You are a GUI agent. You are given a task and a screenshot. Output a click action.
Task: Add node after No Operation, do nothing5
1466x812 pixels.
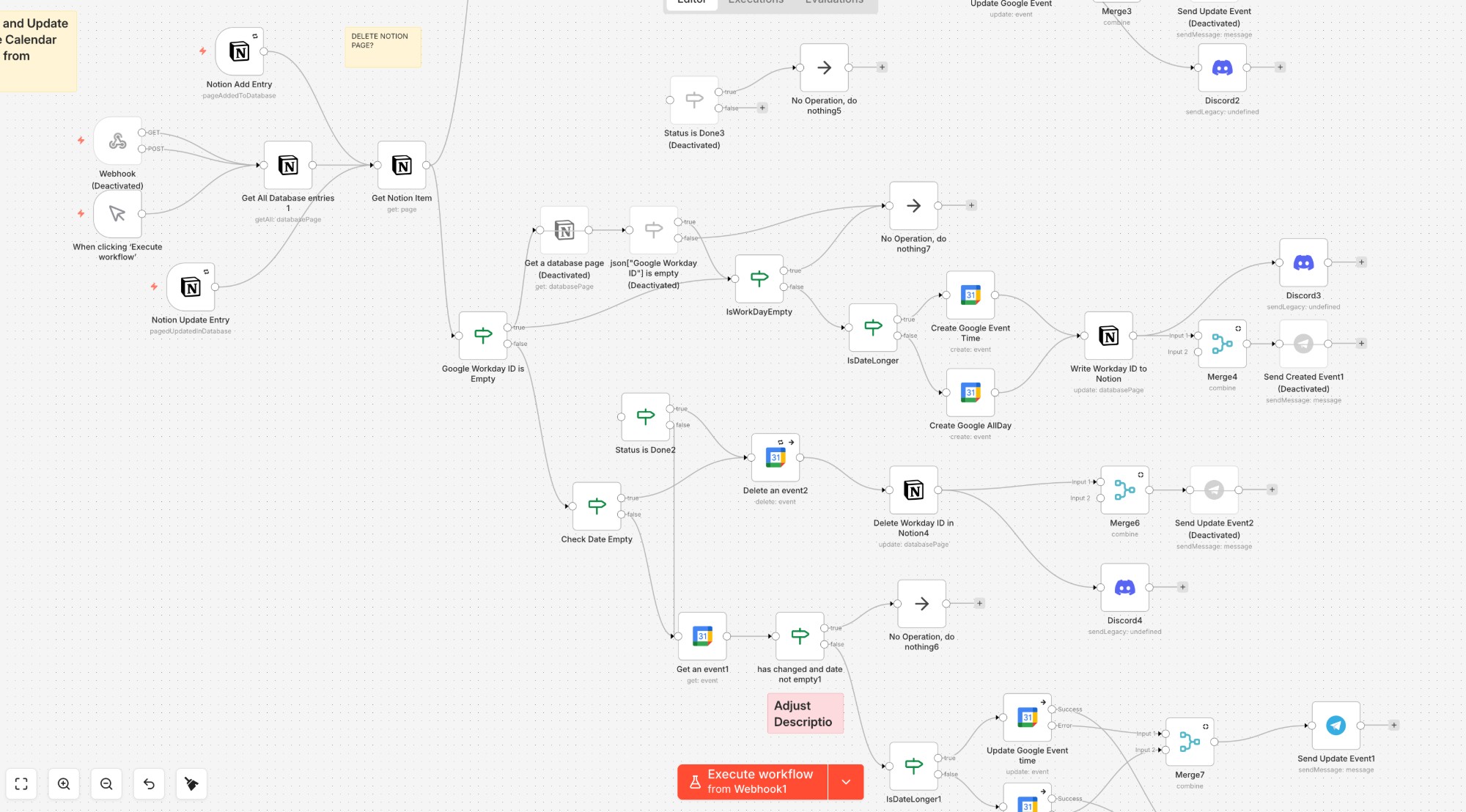[x=882, y=67]
